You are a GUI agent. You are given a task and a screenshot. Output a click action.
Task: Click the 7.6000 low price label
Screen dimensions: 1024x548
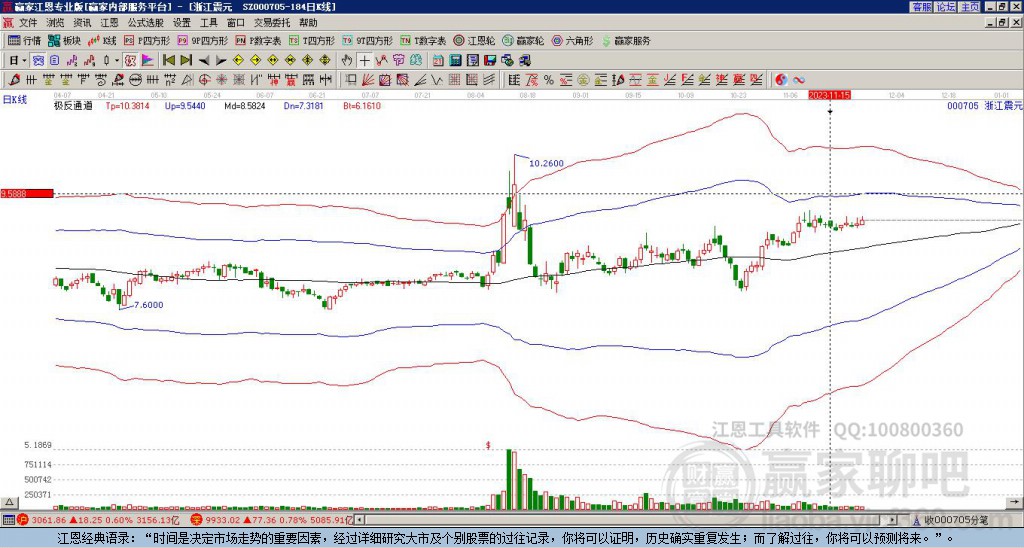[x=147, y=305]
